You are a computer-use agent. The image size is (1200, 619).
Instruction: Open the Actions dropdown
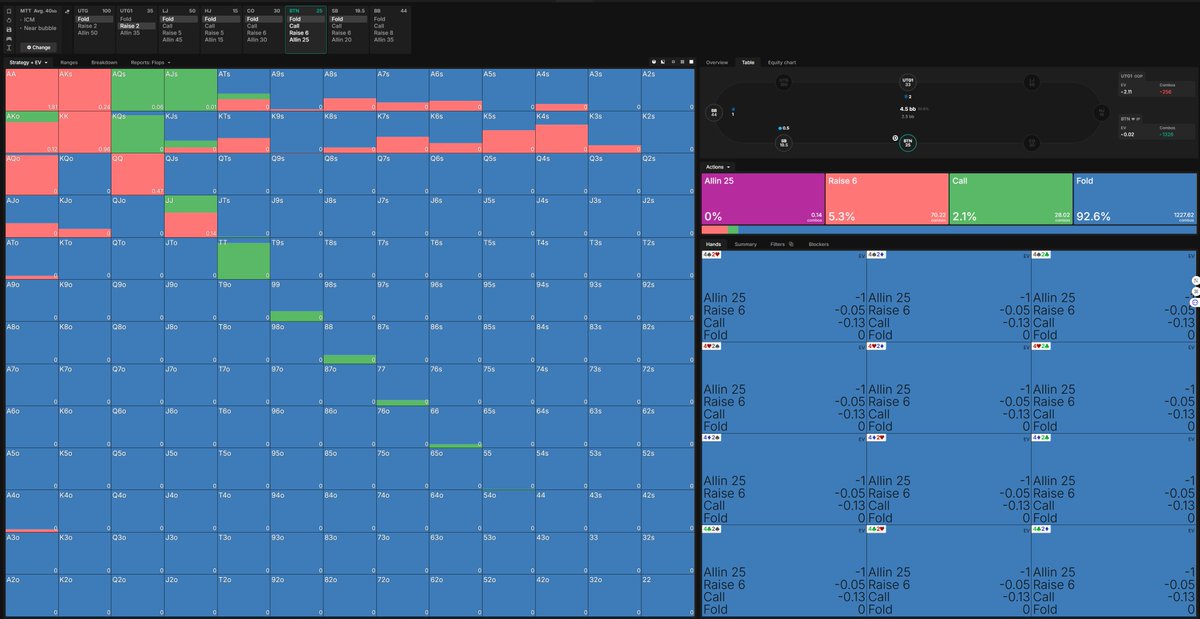click(x=718, y=167)
